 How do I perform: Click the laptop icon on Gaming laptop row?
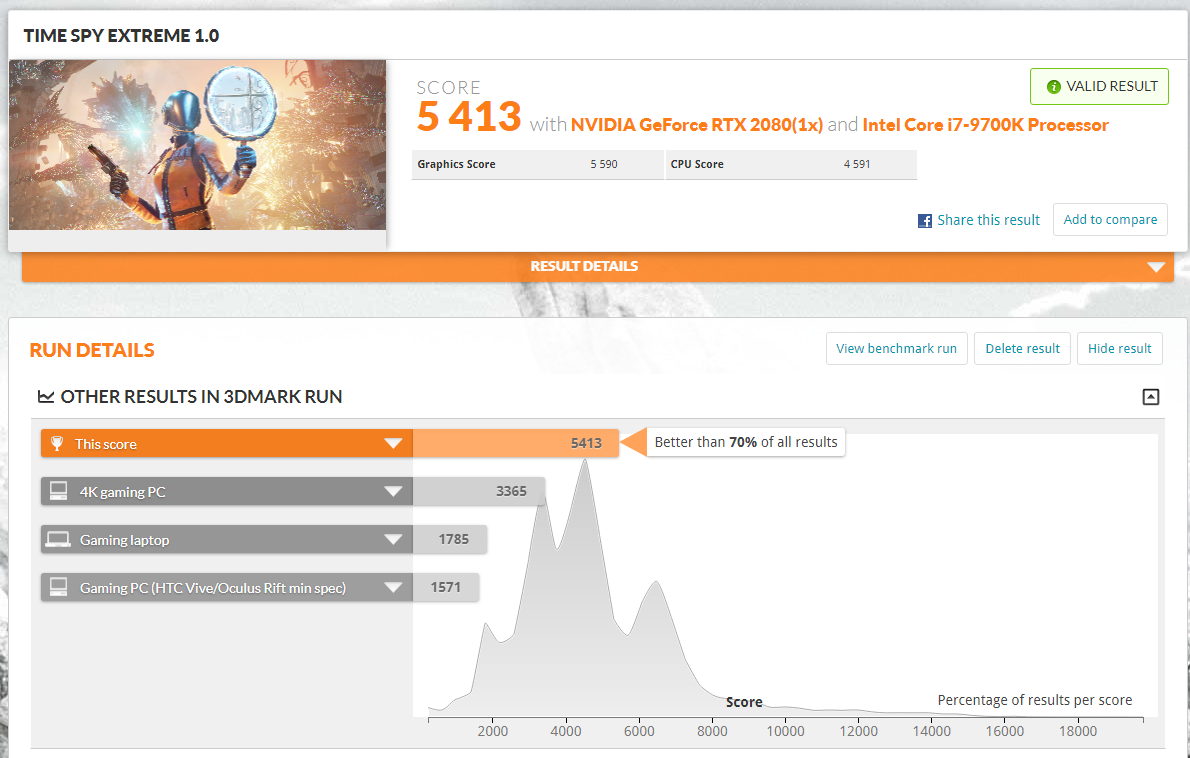click(58, 539)
